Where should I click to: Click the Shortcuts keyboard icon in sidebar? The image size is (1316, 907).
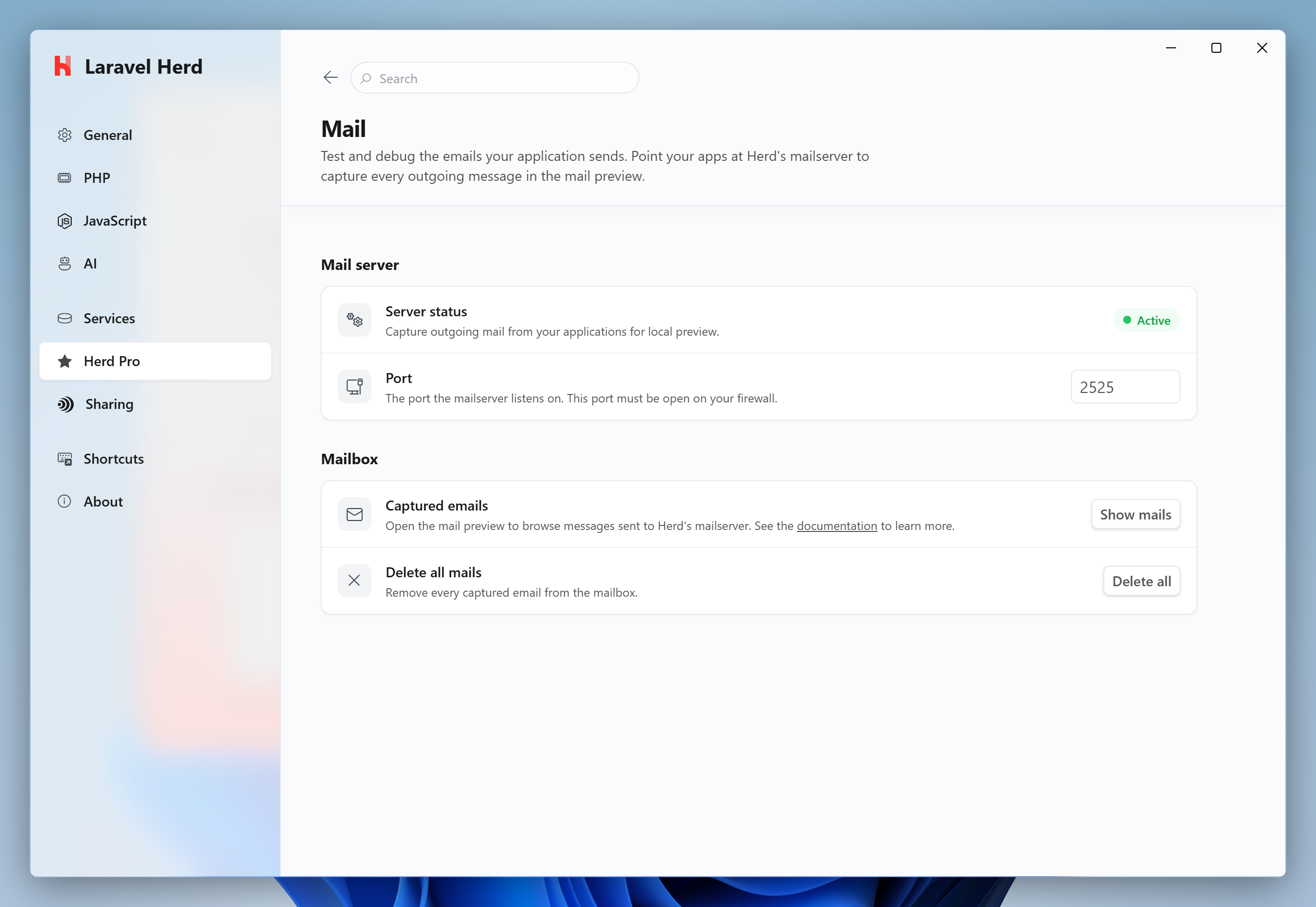point(65,459)
